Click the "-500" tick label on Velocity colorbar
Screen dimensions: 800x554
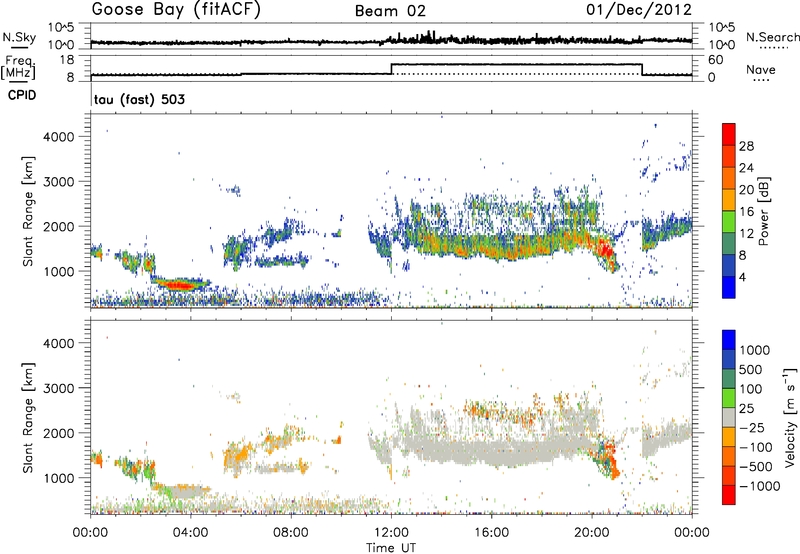coord(756,467)
